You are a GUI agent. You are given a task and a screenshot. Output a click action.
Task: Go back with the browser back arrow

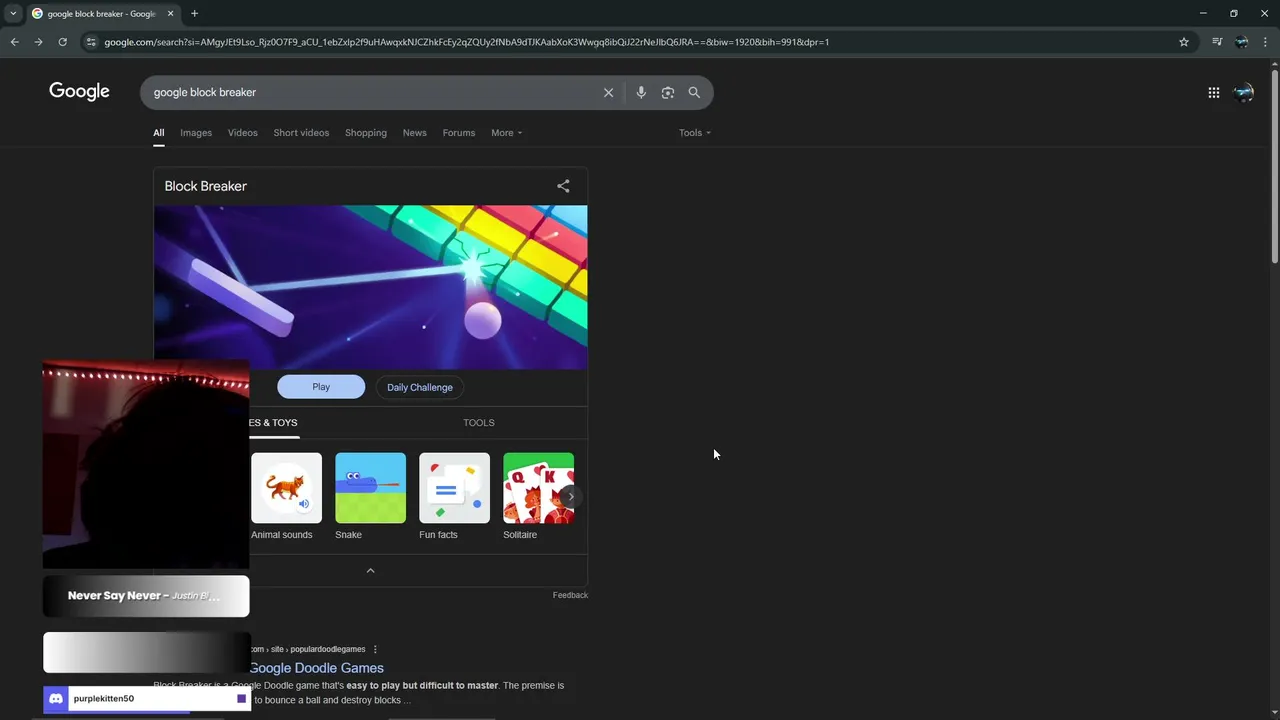14,42
